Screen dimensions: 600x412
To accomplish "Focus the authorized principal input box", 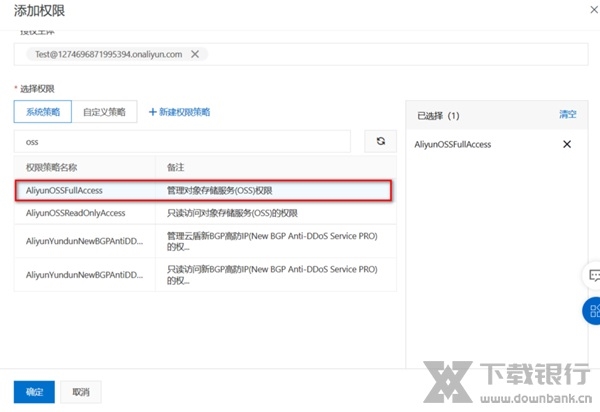I will tap(301, 54).
